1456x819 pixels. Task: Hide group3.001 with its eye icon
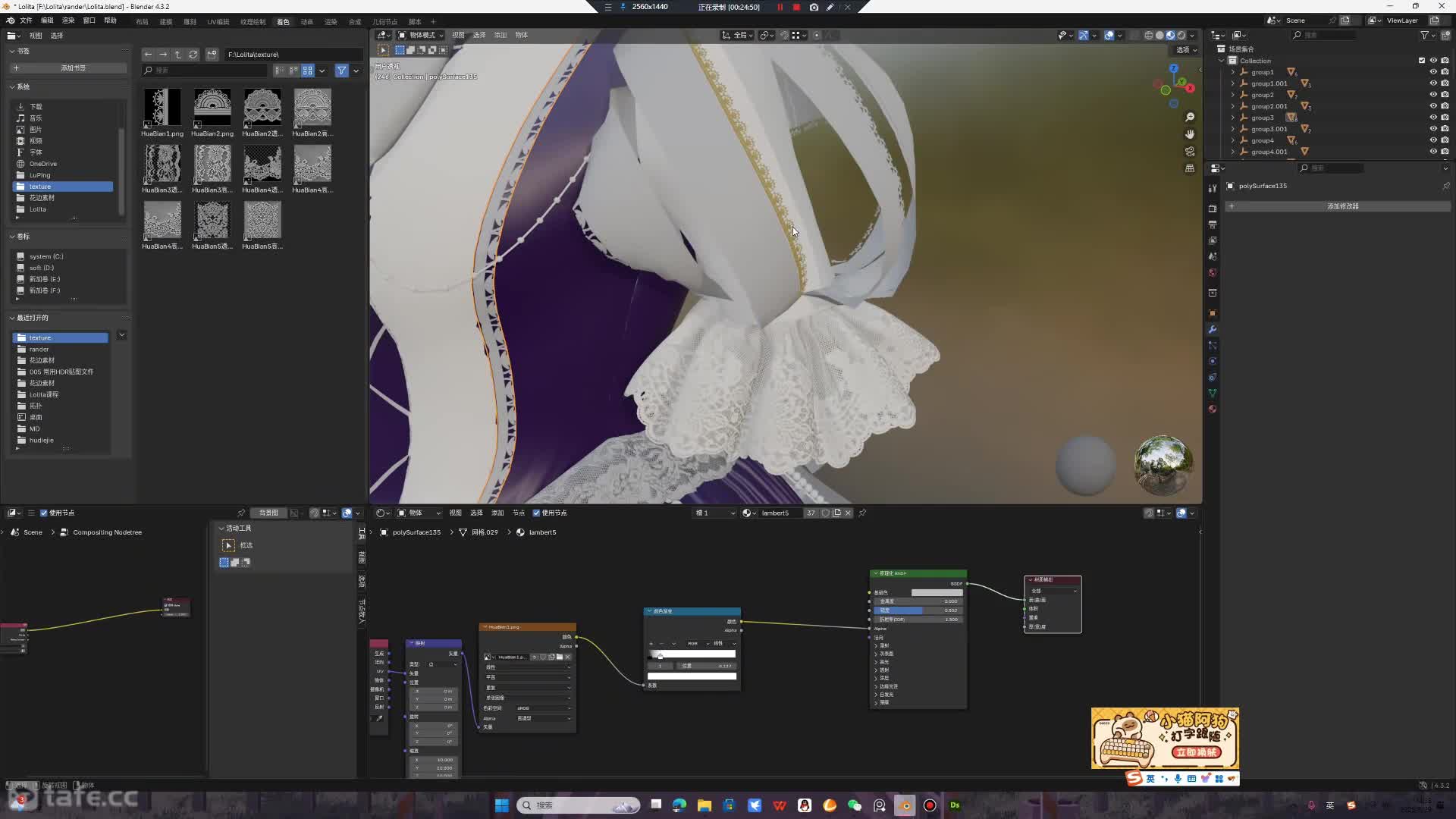click(x=1433, y=129)
